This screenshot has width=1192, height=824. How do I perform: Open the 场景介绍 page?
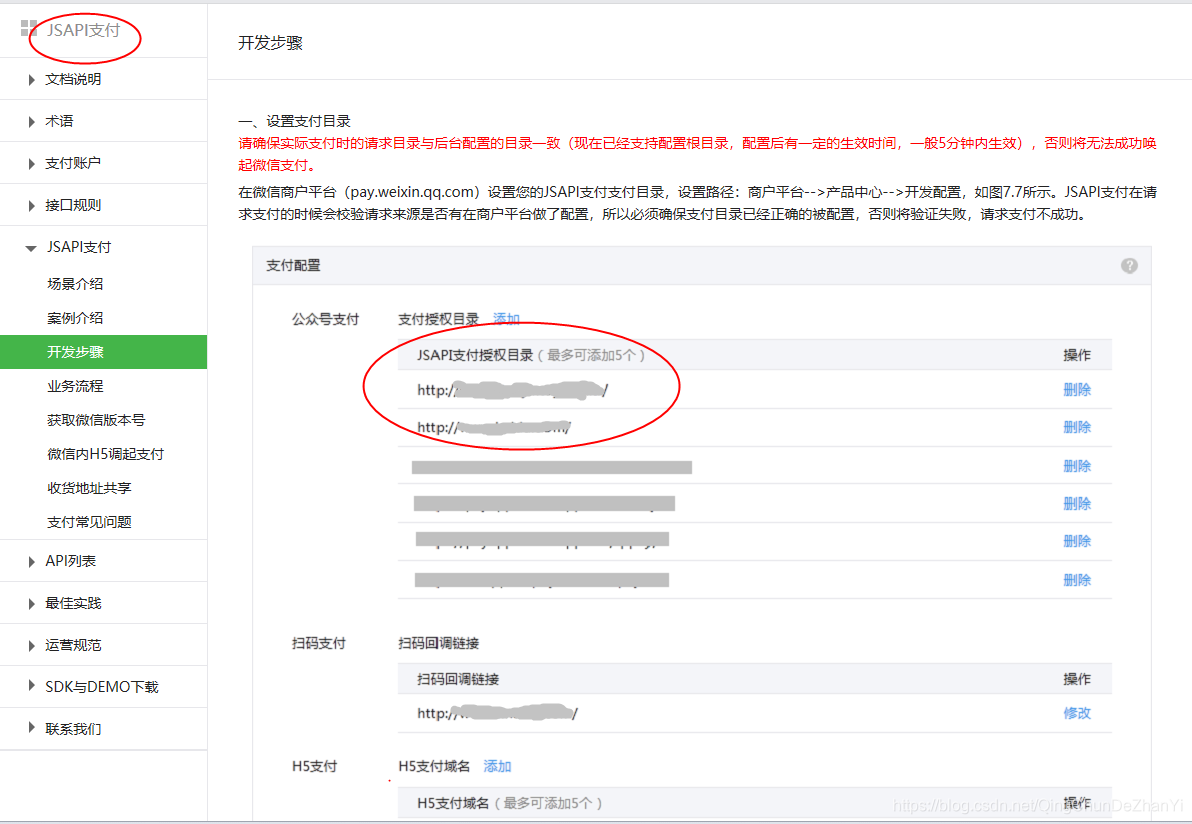point(76,284)
